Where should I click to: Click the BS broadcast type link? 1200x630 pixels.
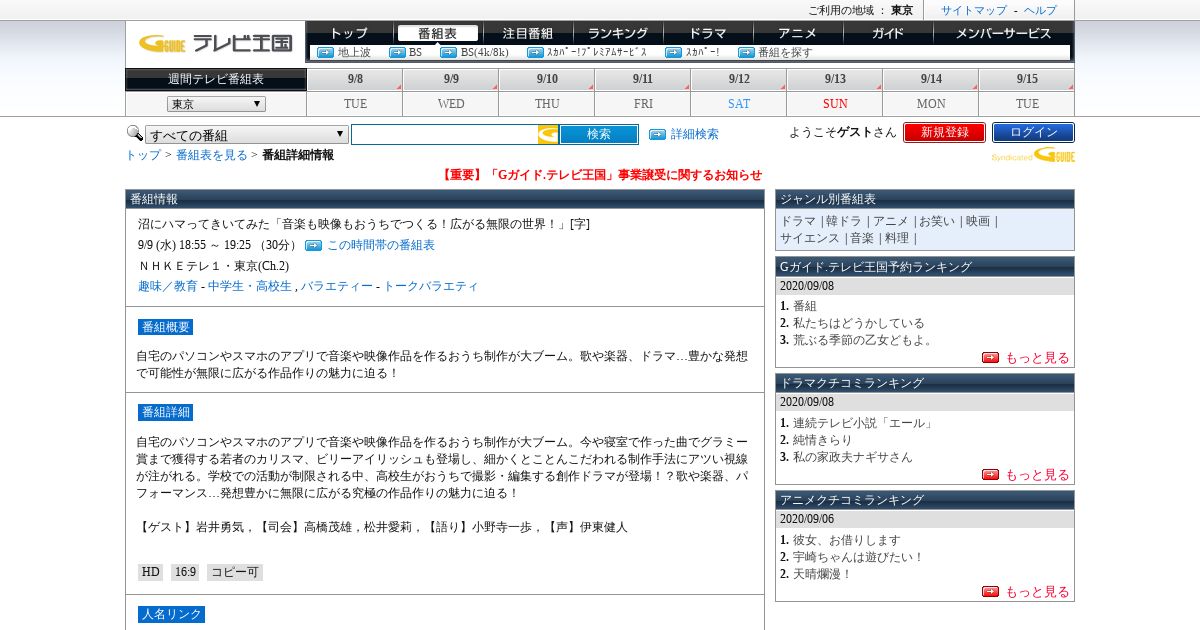415,52
